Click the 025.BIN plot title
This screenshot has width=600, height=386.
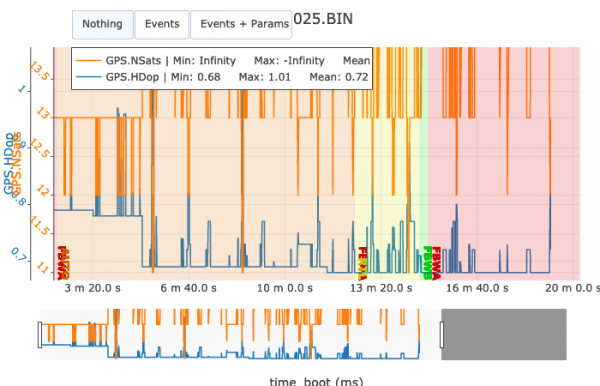[323, 19]
